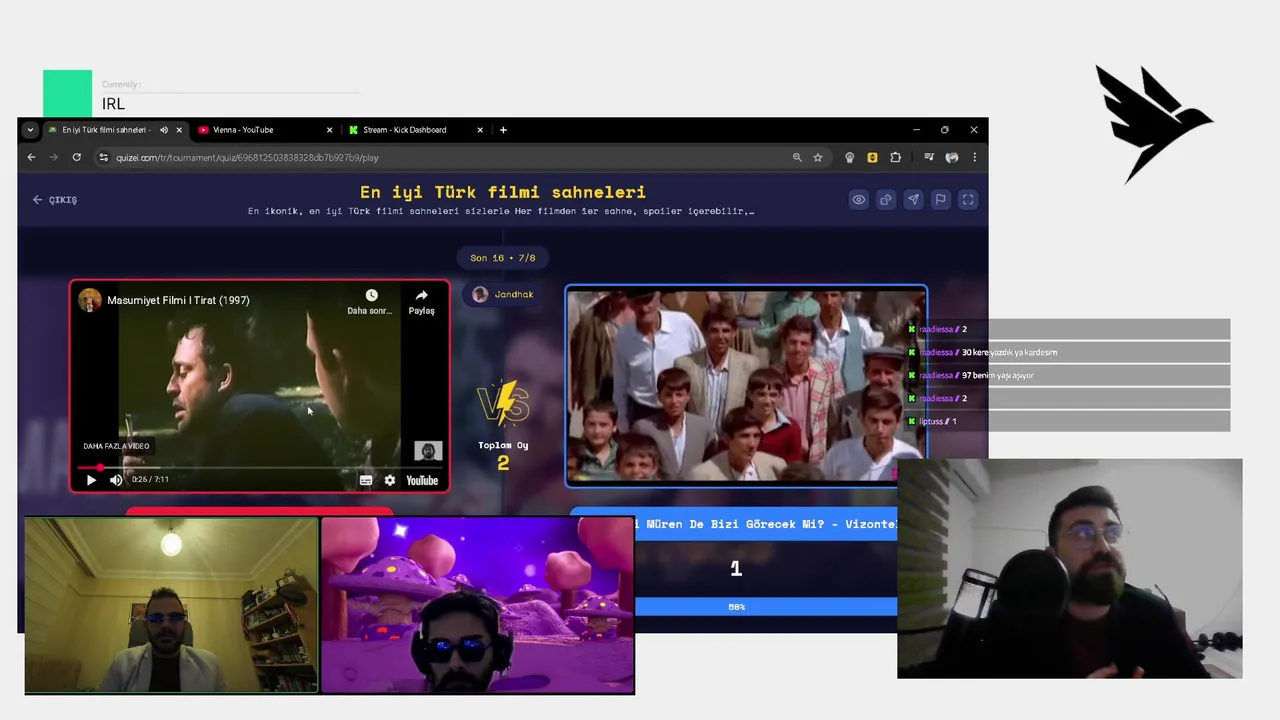The image size is (1280, 720).
Task: Play the Masumiyet video
Action: click(x=91, y=480)
